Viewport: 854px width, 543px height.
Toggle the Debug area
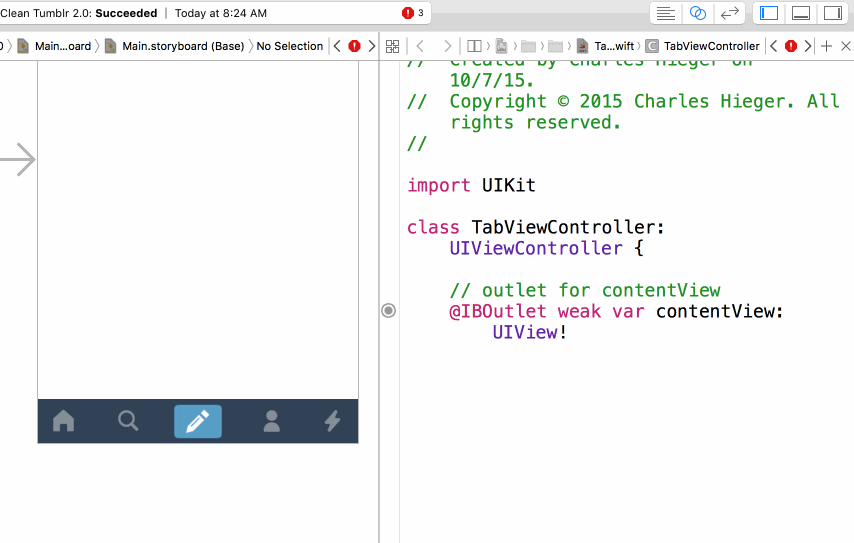(x=801, y=13)
